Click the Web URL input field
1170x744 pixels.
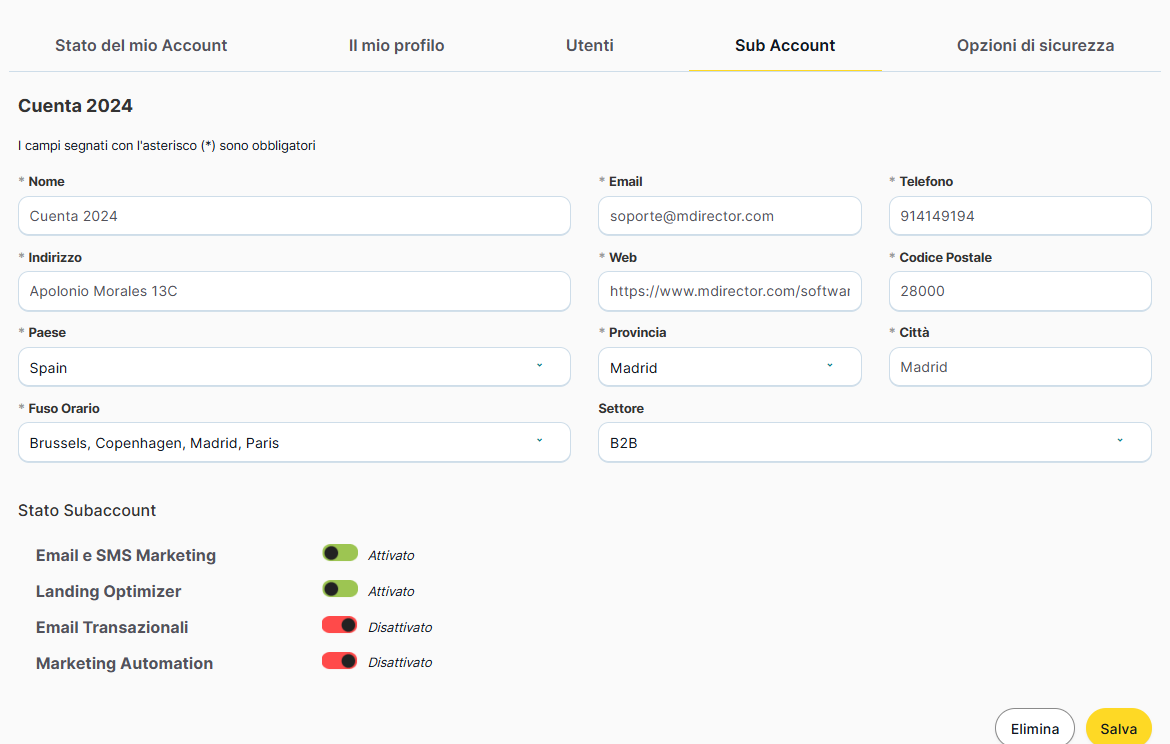point(729,291)
